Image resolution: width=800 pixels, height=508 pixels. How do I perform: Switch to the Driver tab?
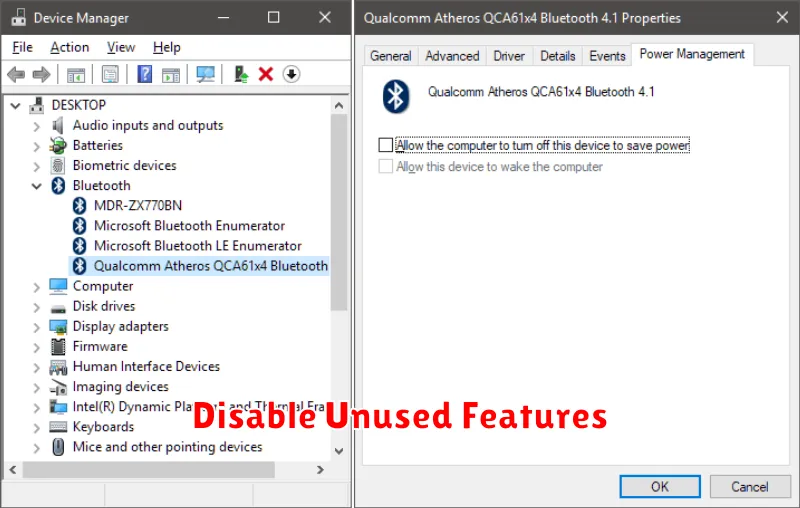click(509, 56)
